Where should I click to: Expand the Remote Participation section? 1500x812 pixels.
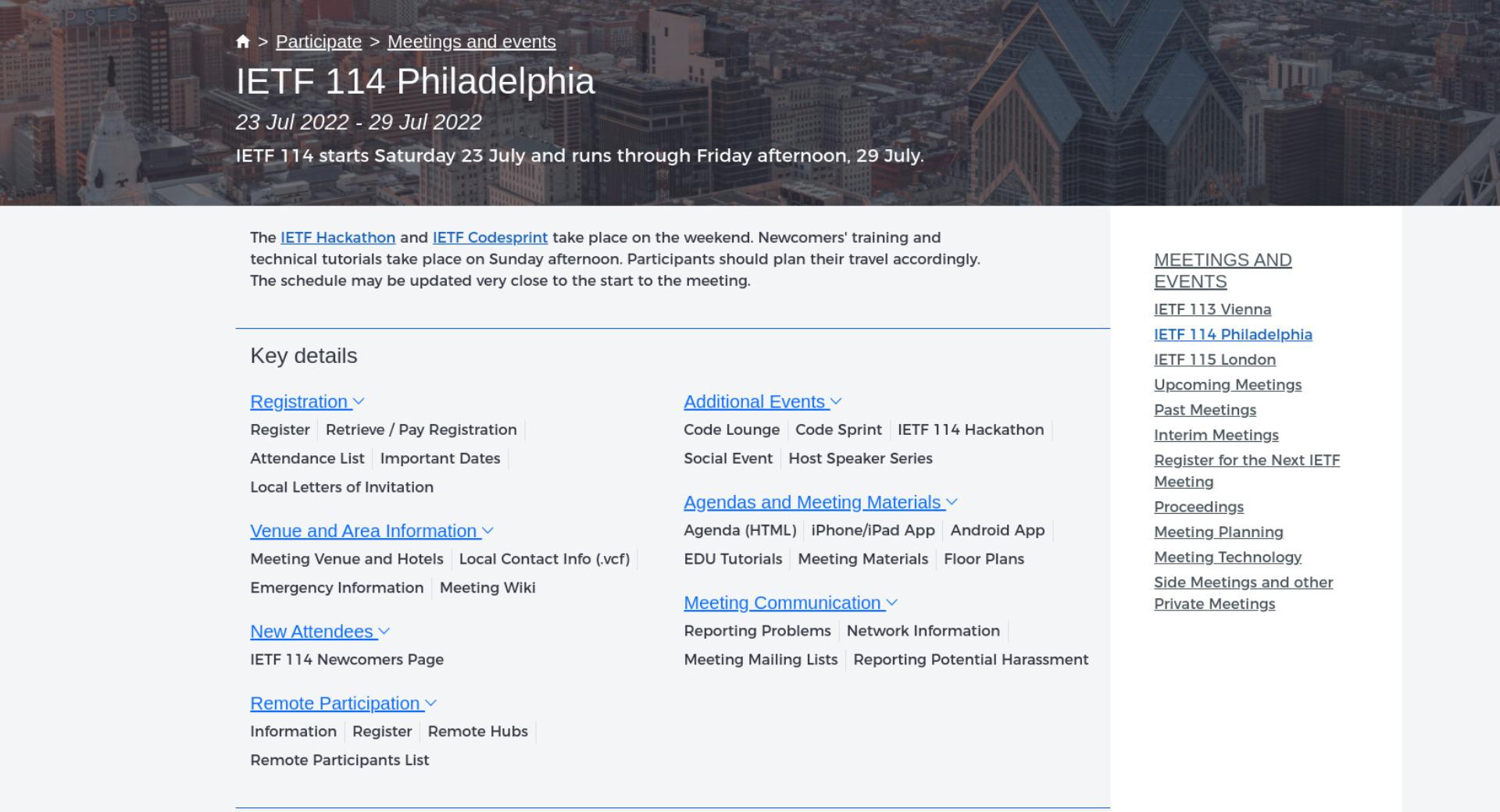[430, 703]
